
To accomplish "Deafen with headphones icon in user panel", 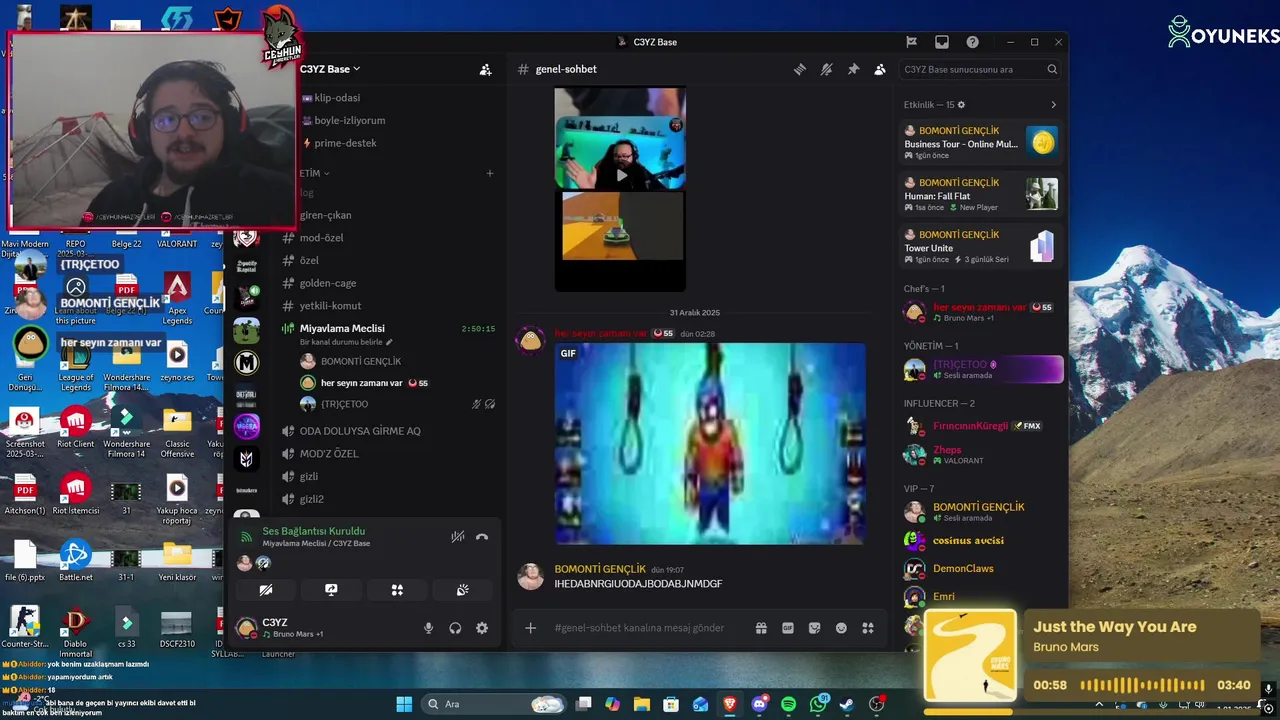I will click(x=455, y=628).
